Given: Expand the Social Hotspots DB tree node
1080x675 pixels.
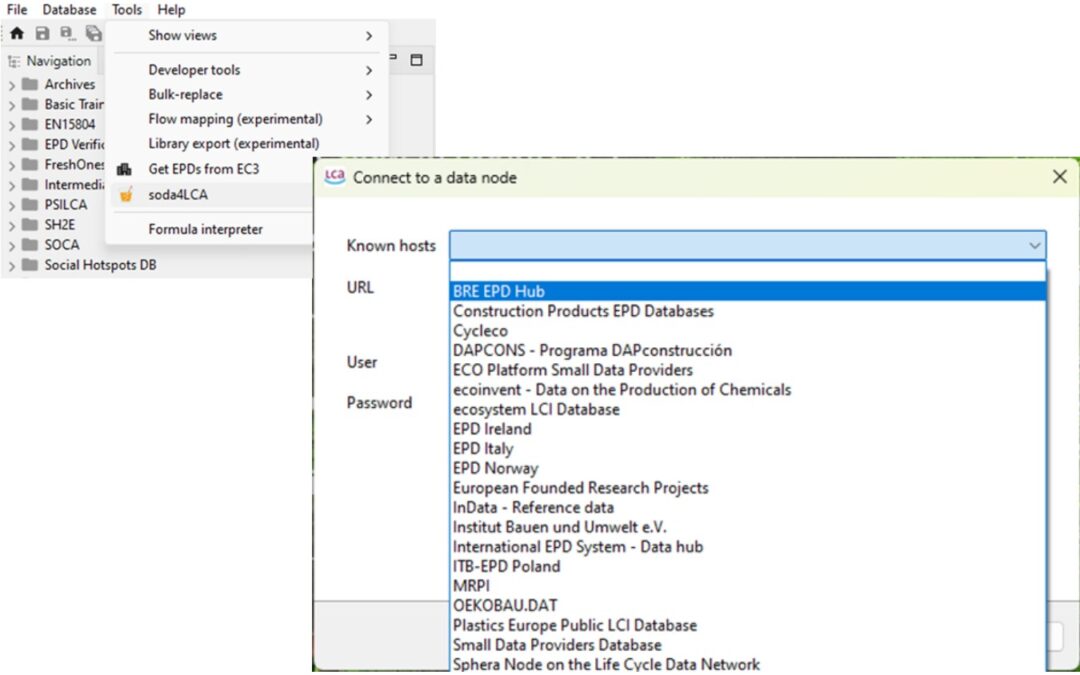Looking at the screenshot, I should pos(12,266).
